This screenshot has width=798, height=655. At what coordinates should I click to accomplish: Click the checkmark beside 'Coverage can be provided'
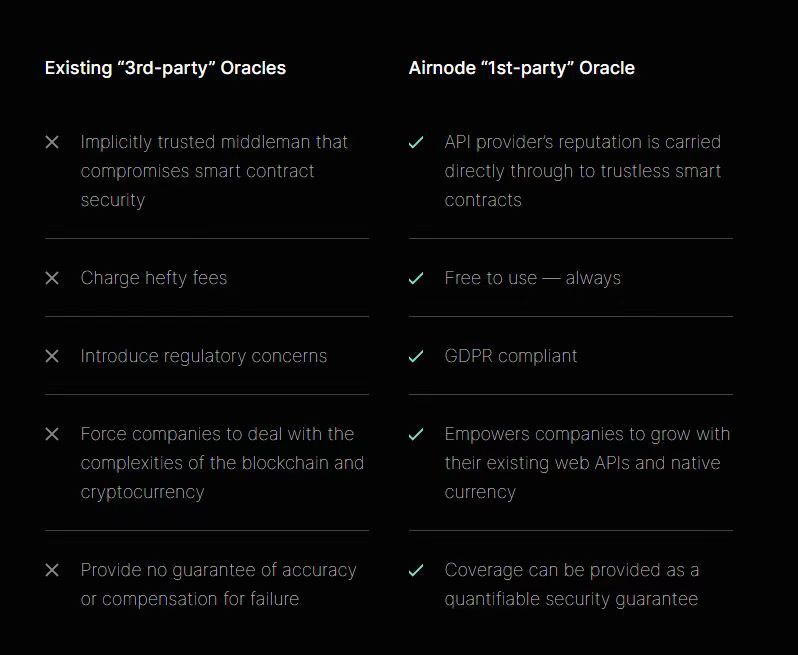point(416,570)
